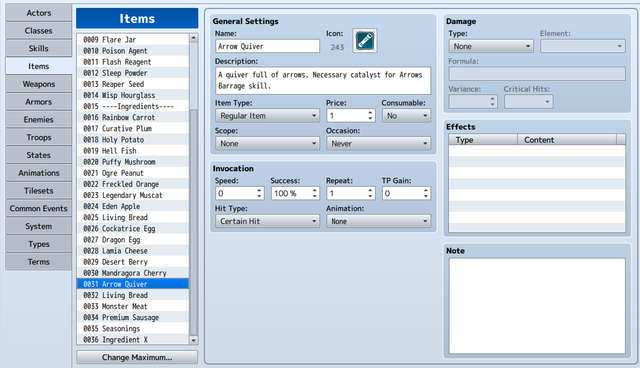The width and height of the screenshot is (640, 368).
Task: Select item 0026 Cockatrice Egg
Action: [x=133, y=228]
